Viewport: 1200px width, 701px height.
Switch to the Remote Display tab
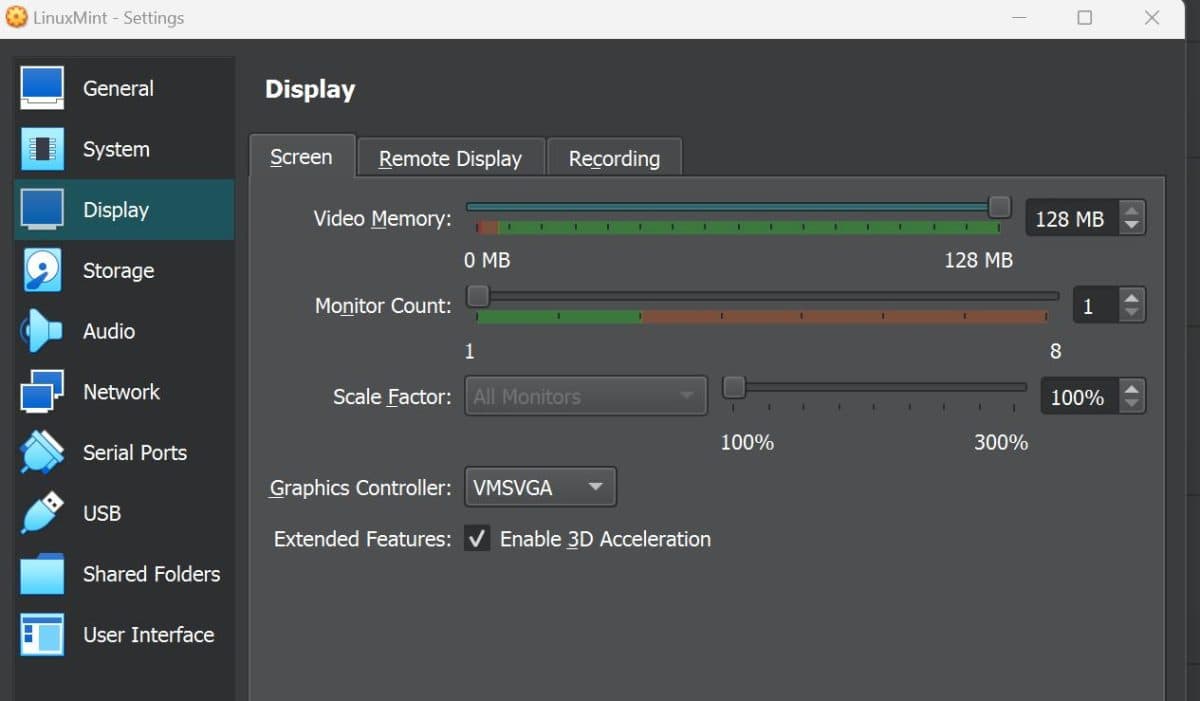pos(450,159)
